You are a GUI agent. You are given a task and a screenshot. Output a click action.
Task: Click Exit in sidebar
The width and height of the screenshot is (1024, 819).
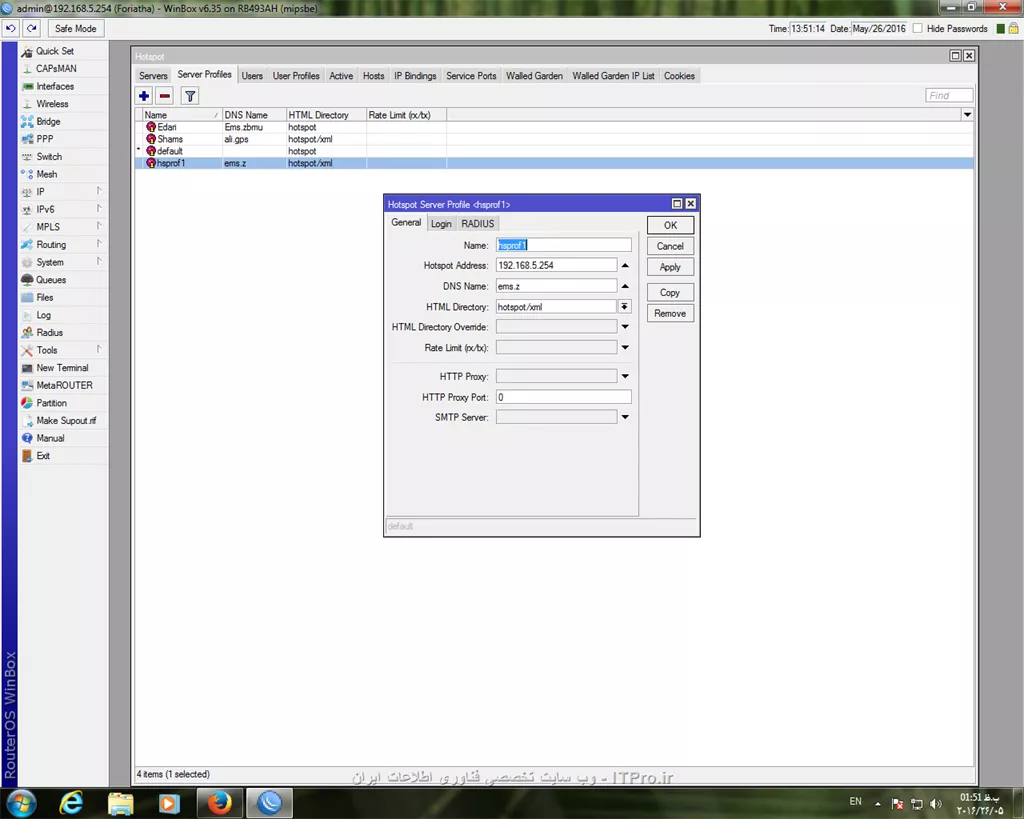click(x=43, y=456)
